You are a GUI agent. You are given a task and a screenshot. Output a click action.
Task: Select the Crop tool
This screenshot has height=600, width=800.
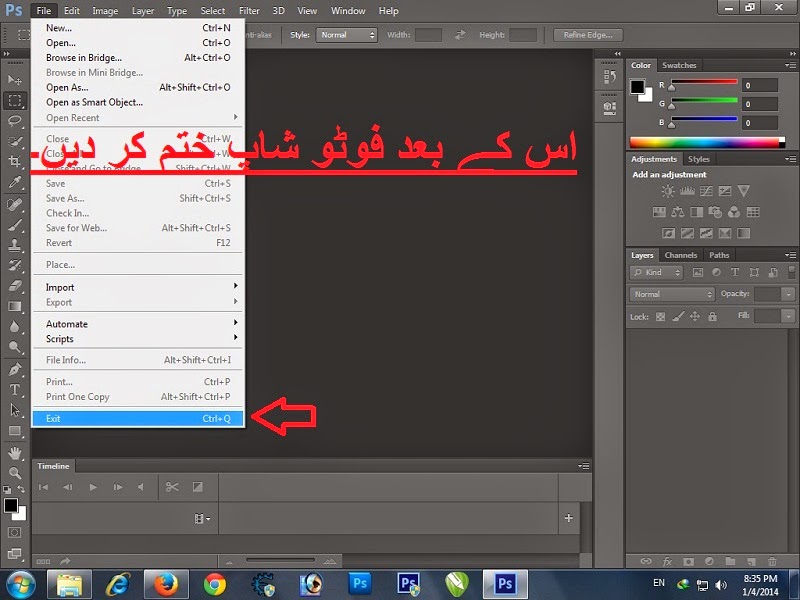(15, 162)
